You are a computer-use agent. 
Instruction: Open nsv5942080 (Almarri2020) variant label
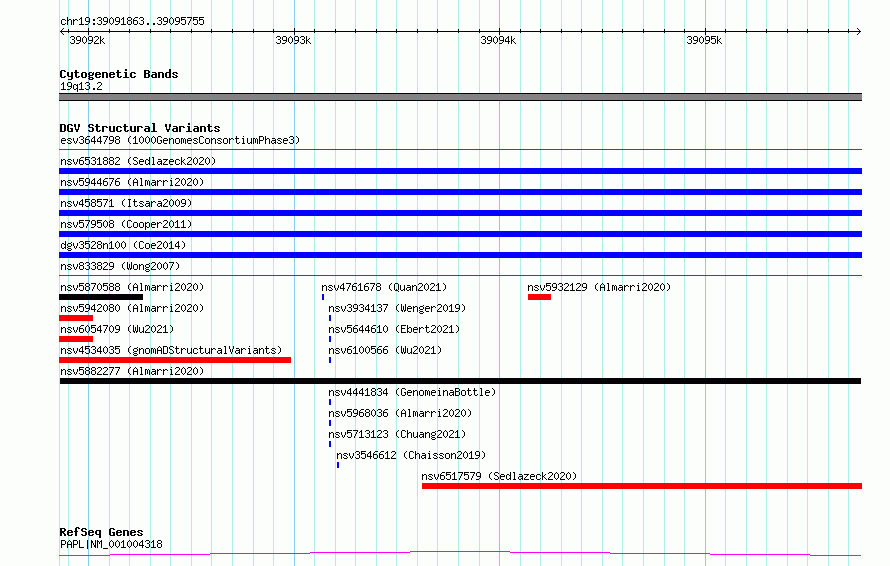coord(132,308)
